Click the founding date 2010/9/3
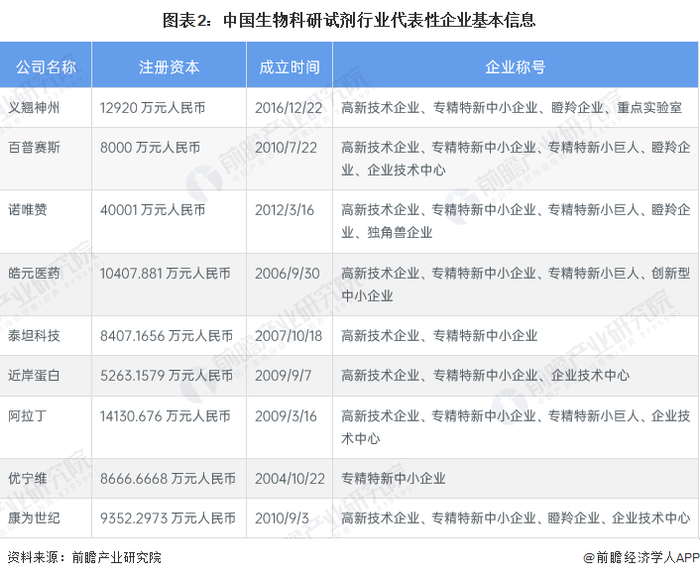This screenshot has width=700, height=578. [x=282, y=518]
